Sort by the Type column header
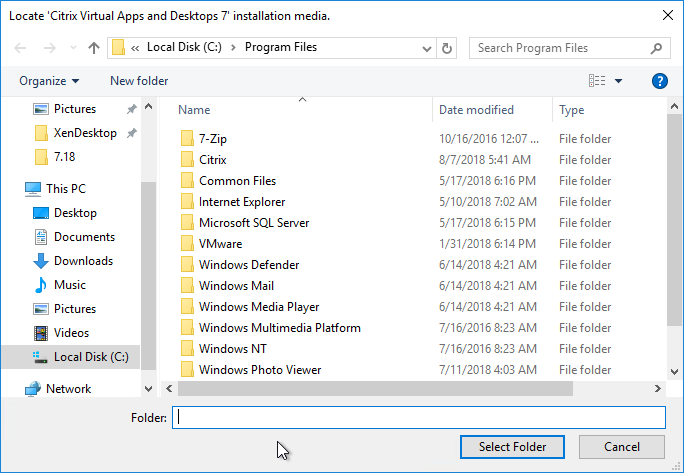The image size is (684, 473). click(571, 110)
